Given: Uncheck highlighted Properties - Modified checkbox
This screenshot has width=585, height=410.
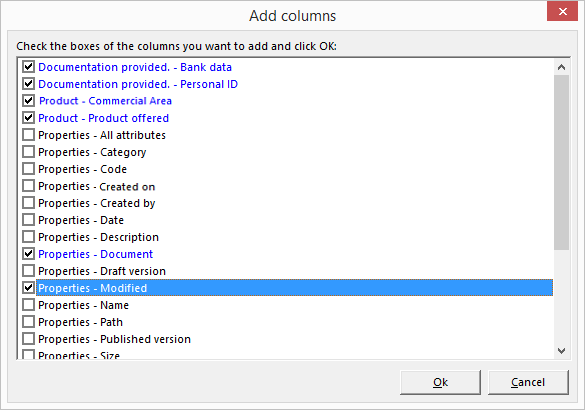Looking at the screenshot, I should (28, 288).
